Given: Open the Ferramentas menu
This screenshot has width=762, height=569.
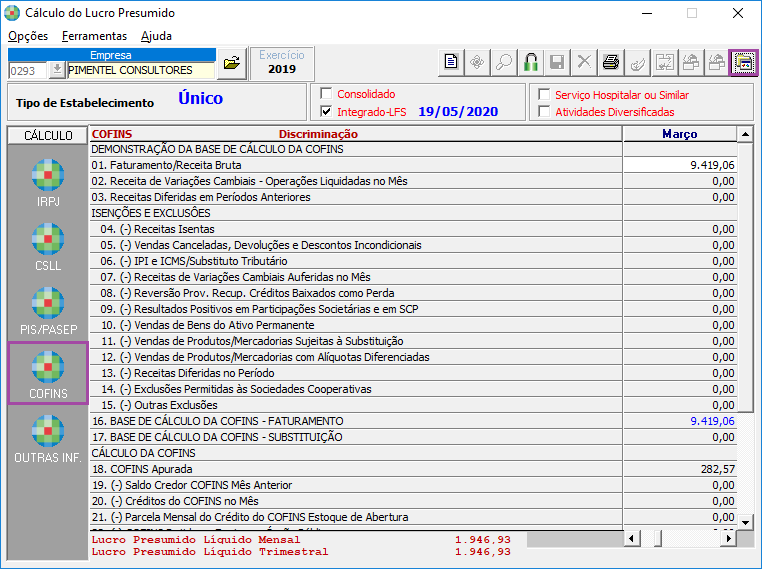Looking at the screenshot, I should click(x=94, y=36).
